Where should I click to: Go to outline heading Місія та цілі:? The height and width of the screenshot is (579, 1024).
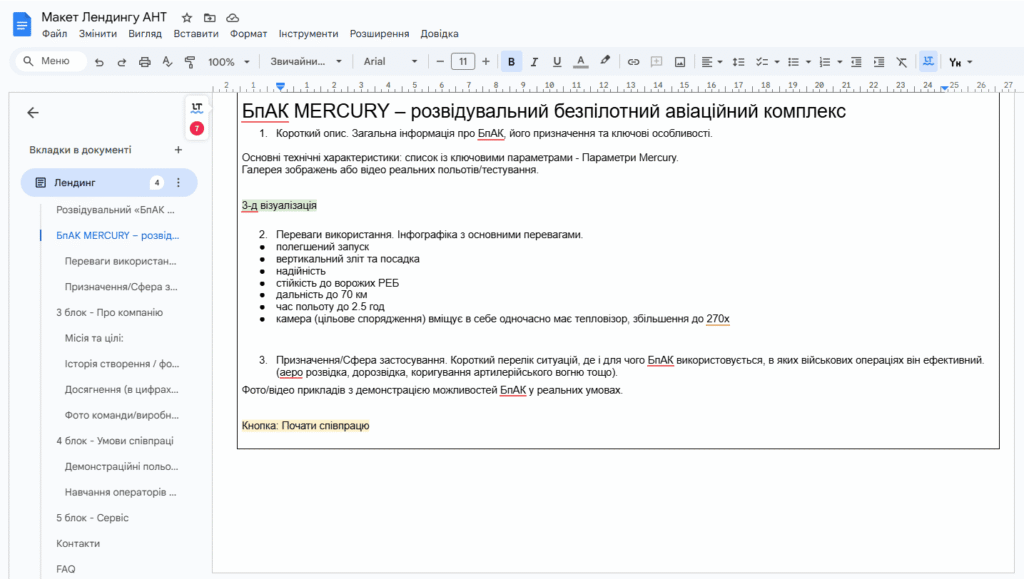click(x=94, y=338)
